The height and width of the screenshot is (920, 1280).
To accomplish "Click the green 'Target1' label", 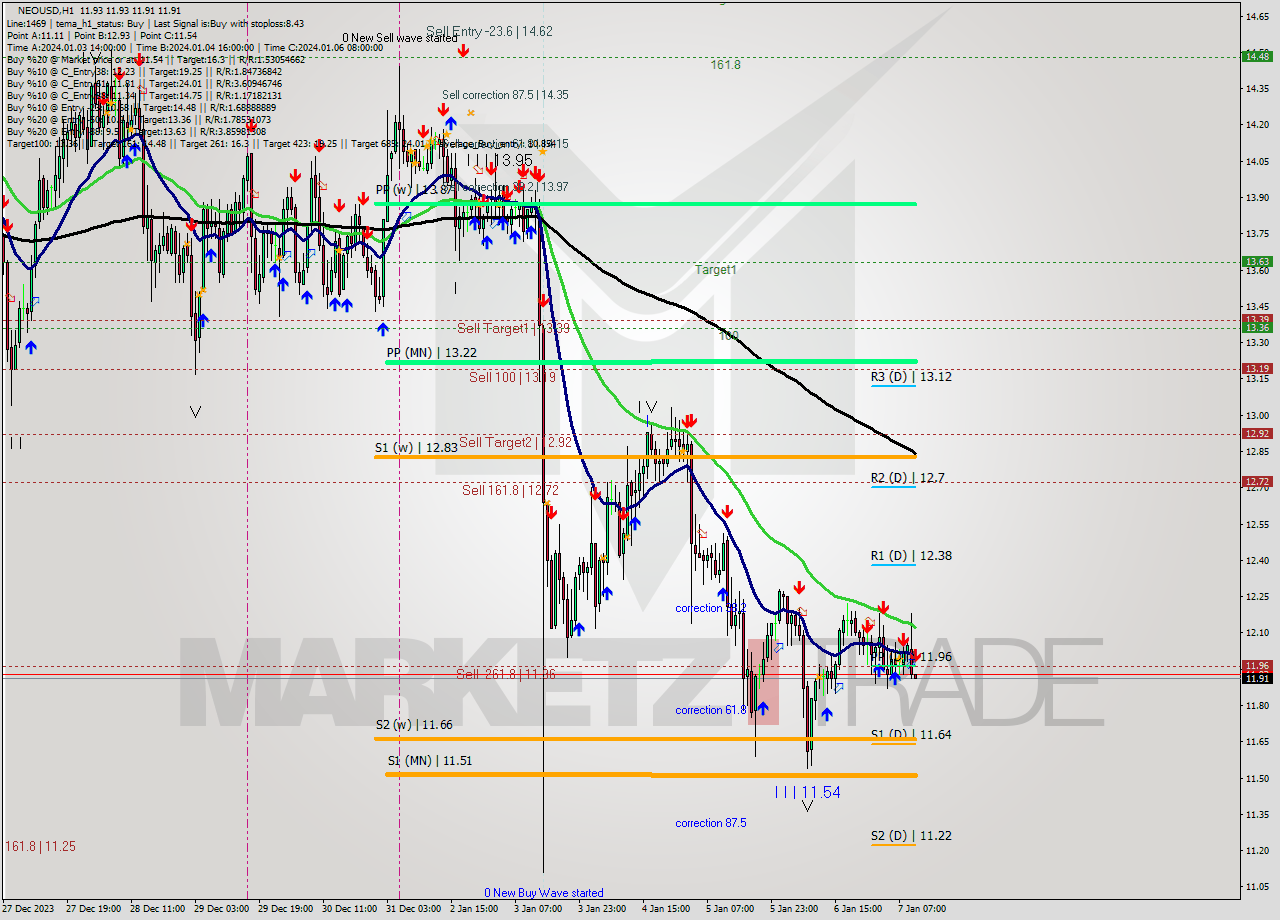I will 716,270.
